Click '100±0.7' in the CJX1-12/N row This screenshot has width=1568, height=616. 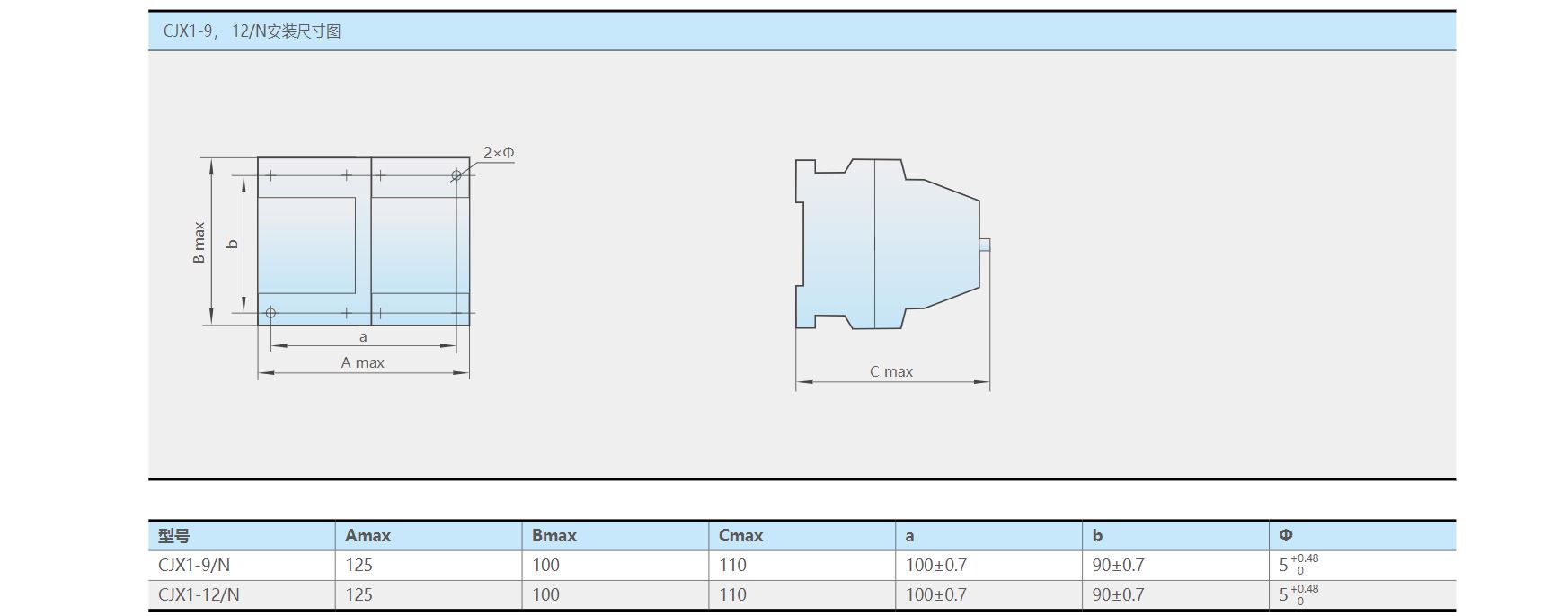tap(936, 595)
